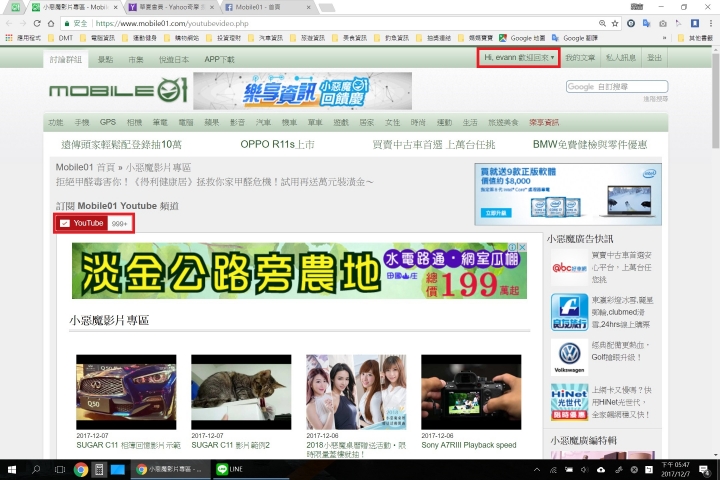This screenshot has height=480, width=720.
Task: Click the address bar URL
Action: pyautogui.click(x=172, y=23)
